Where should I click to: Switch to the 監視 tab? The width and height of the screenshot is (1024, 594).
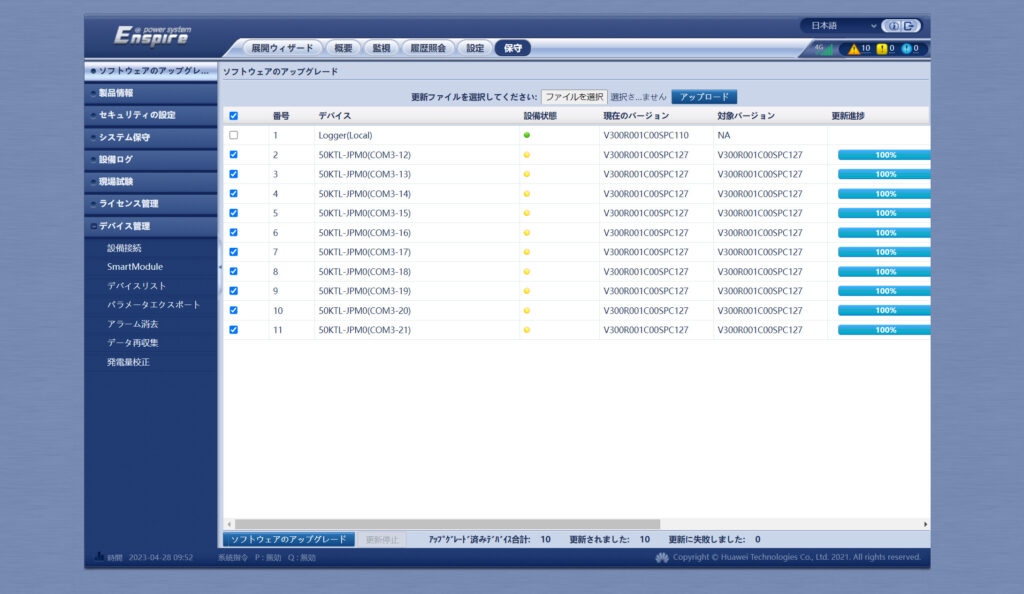click(x=382, y=48)
